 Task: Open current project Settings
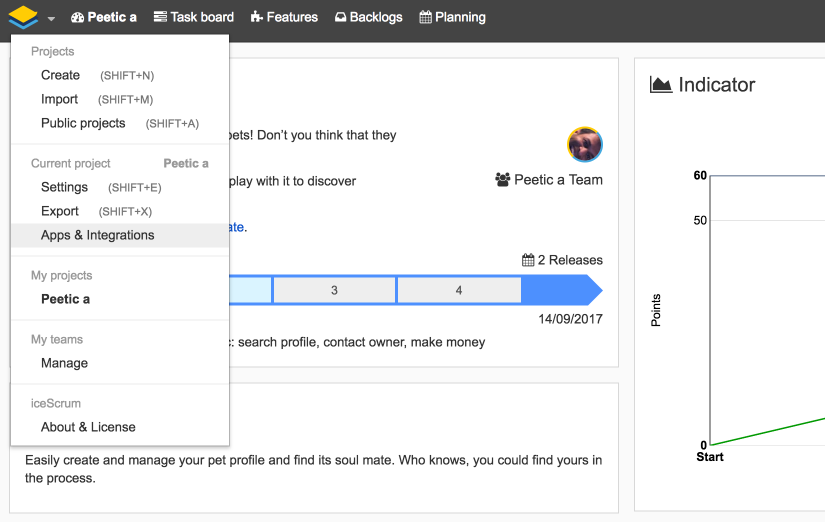coord(64,187)
